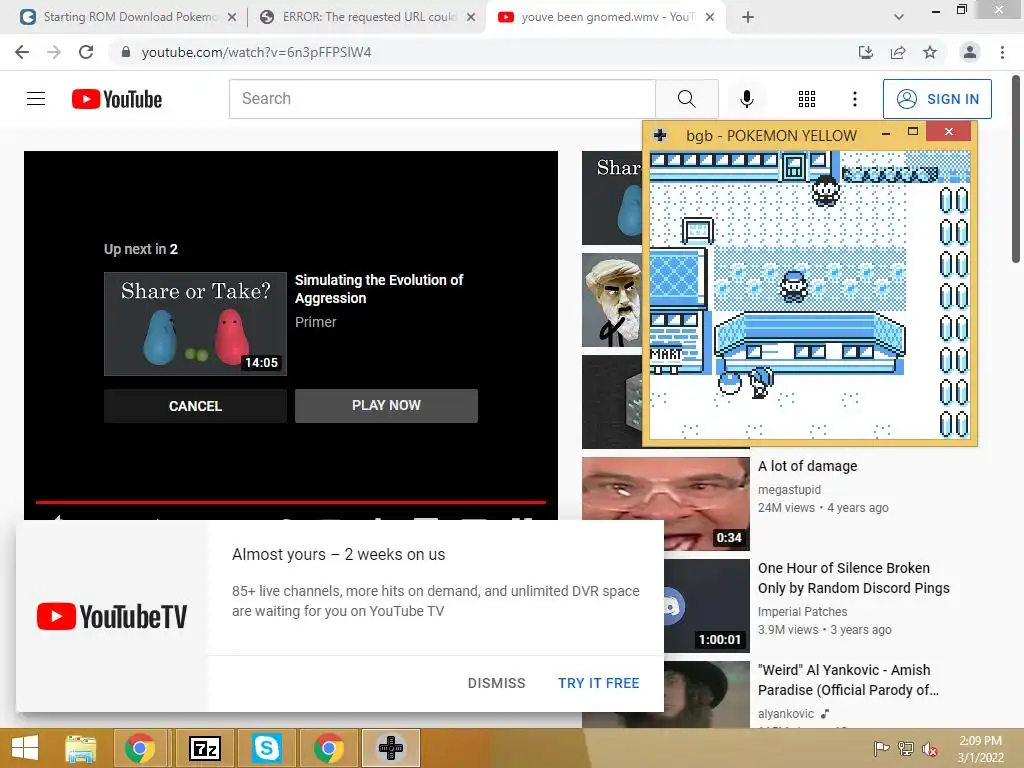Click the red video progress bar
1024x768 pixels.
pos(291,502)
